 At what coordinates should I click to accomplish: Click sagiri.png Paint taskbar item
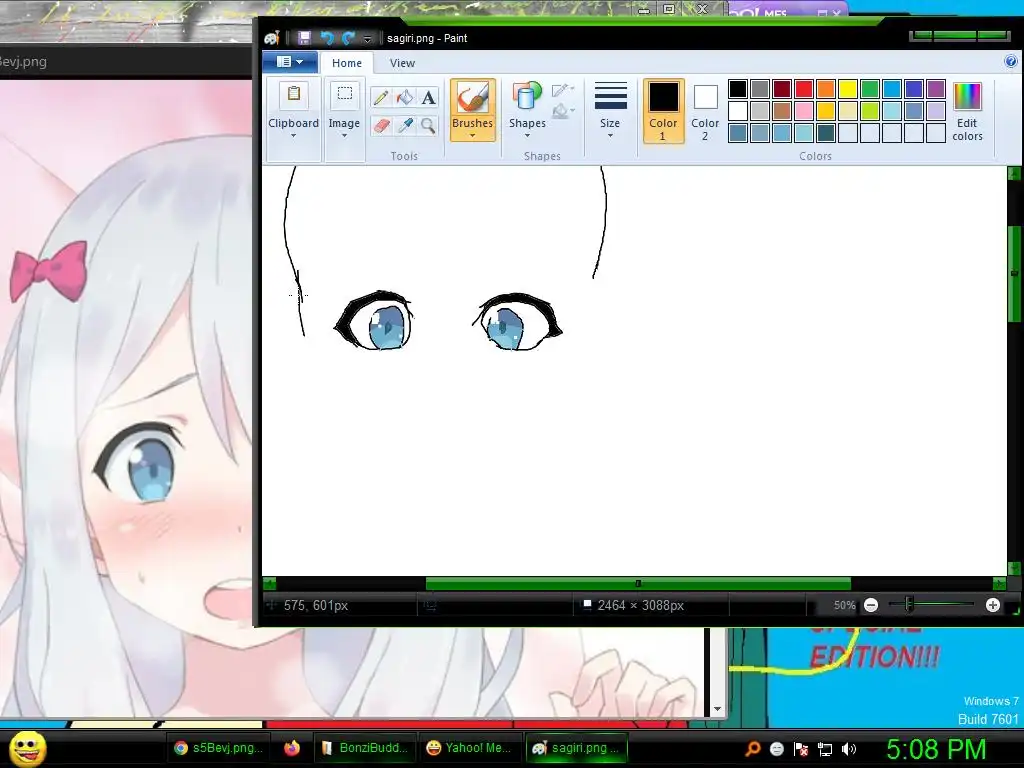(577, 748)
